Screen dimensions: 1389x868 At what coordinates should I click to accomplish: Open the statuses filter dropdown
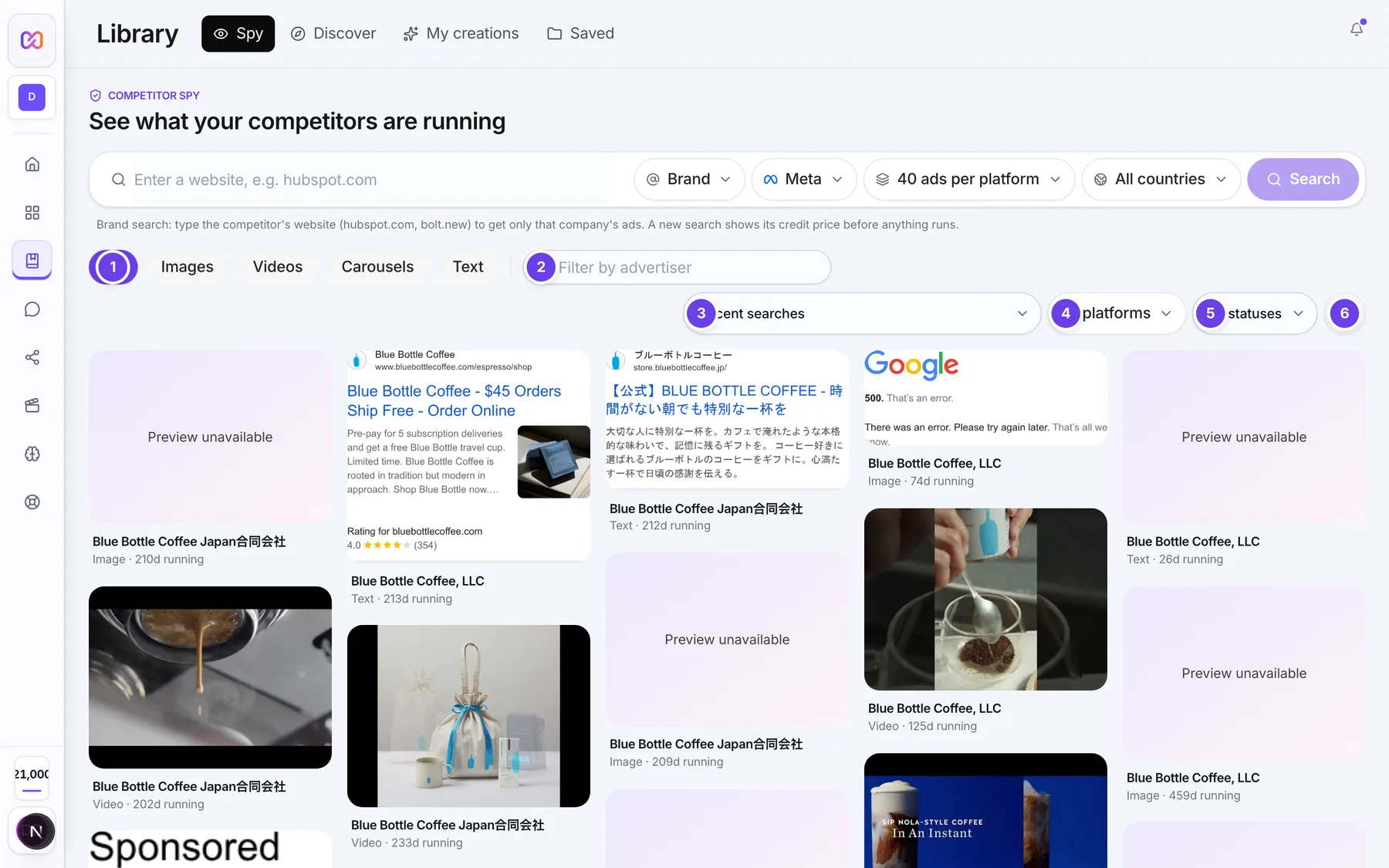(1255, 313)
